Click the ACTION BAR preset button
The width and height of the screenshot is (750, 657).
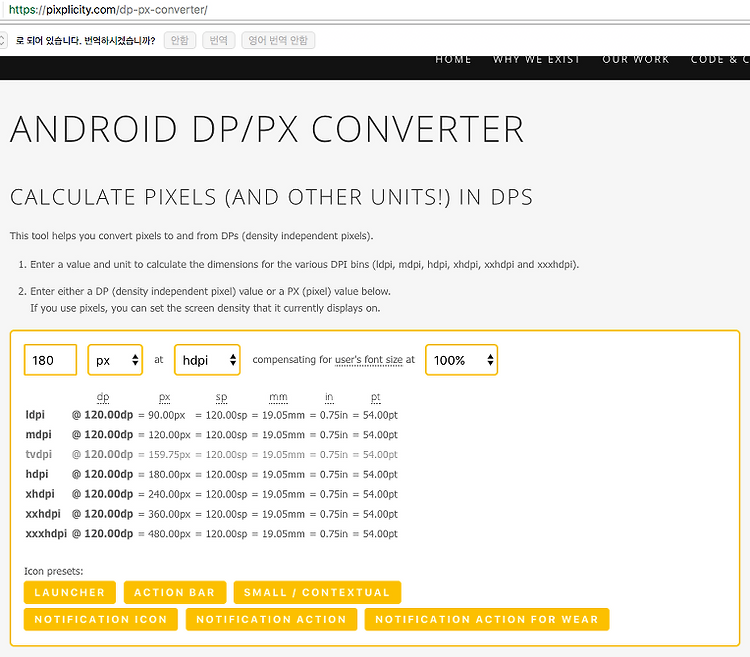pyautogui.click(x=175, y=592)
